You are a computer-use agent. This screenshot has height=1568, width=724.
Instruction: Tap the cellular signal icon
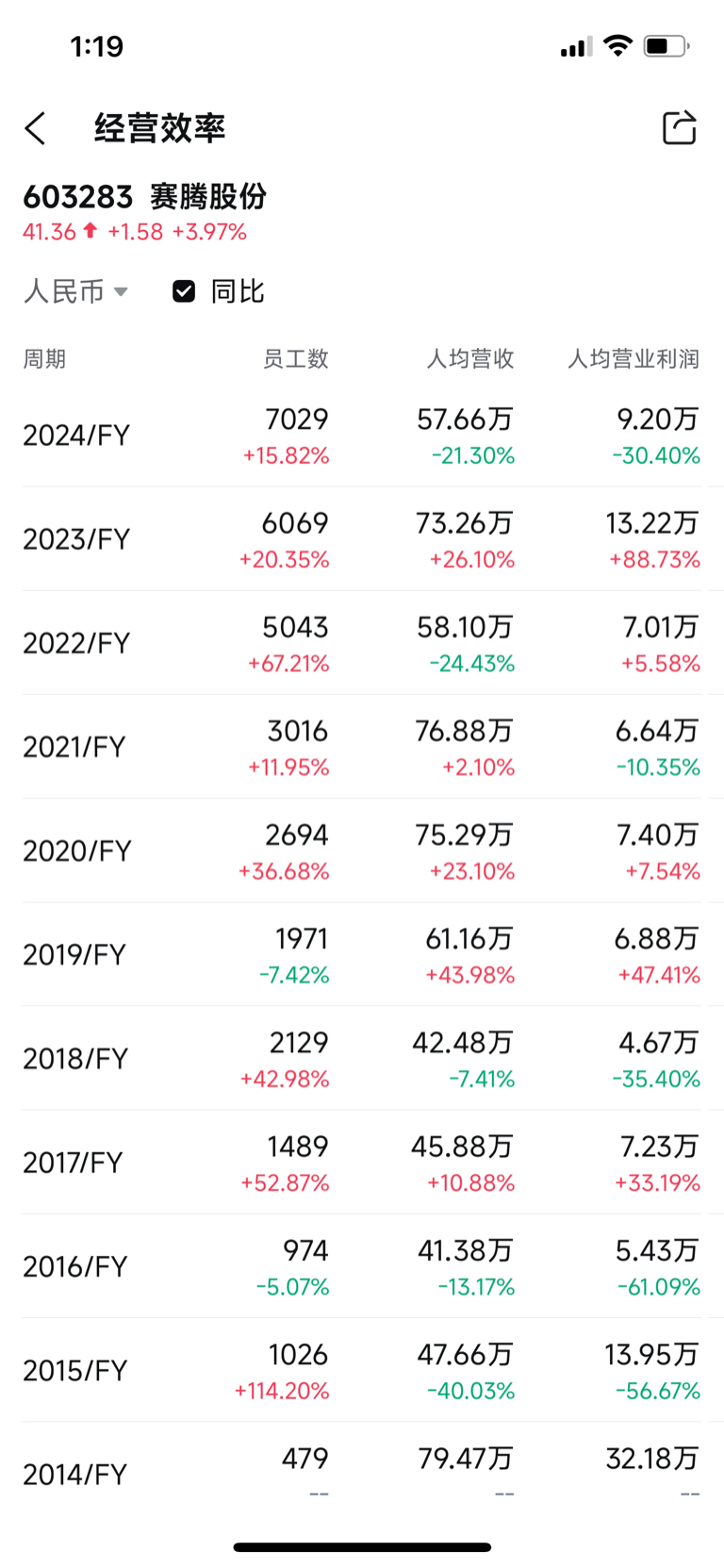576,46
